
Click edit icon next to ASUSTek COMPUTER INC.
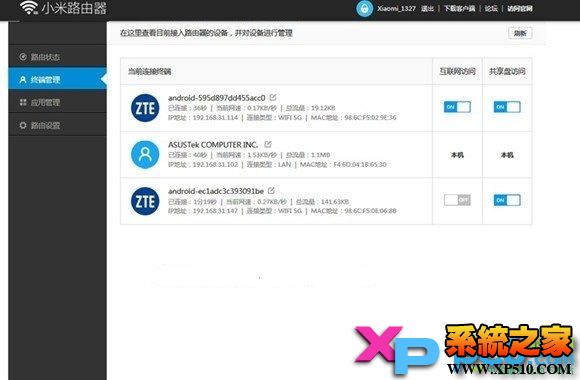[x=268, y=144]
